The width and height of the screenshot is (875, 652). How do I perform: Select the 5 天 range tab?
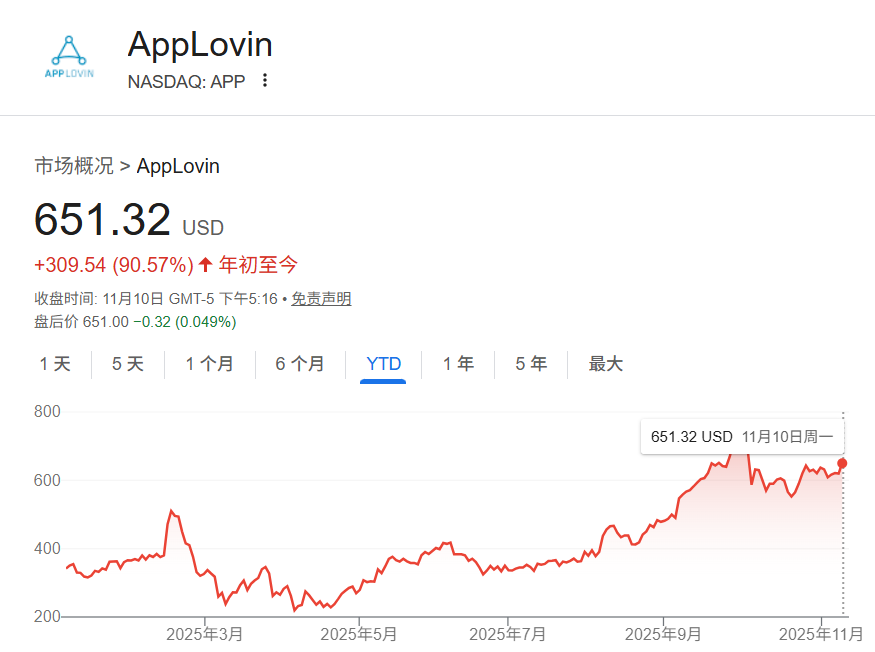(127, 364)
